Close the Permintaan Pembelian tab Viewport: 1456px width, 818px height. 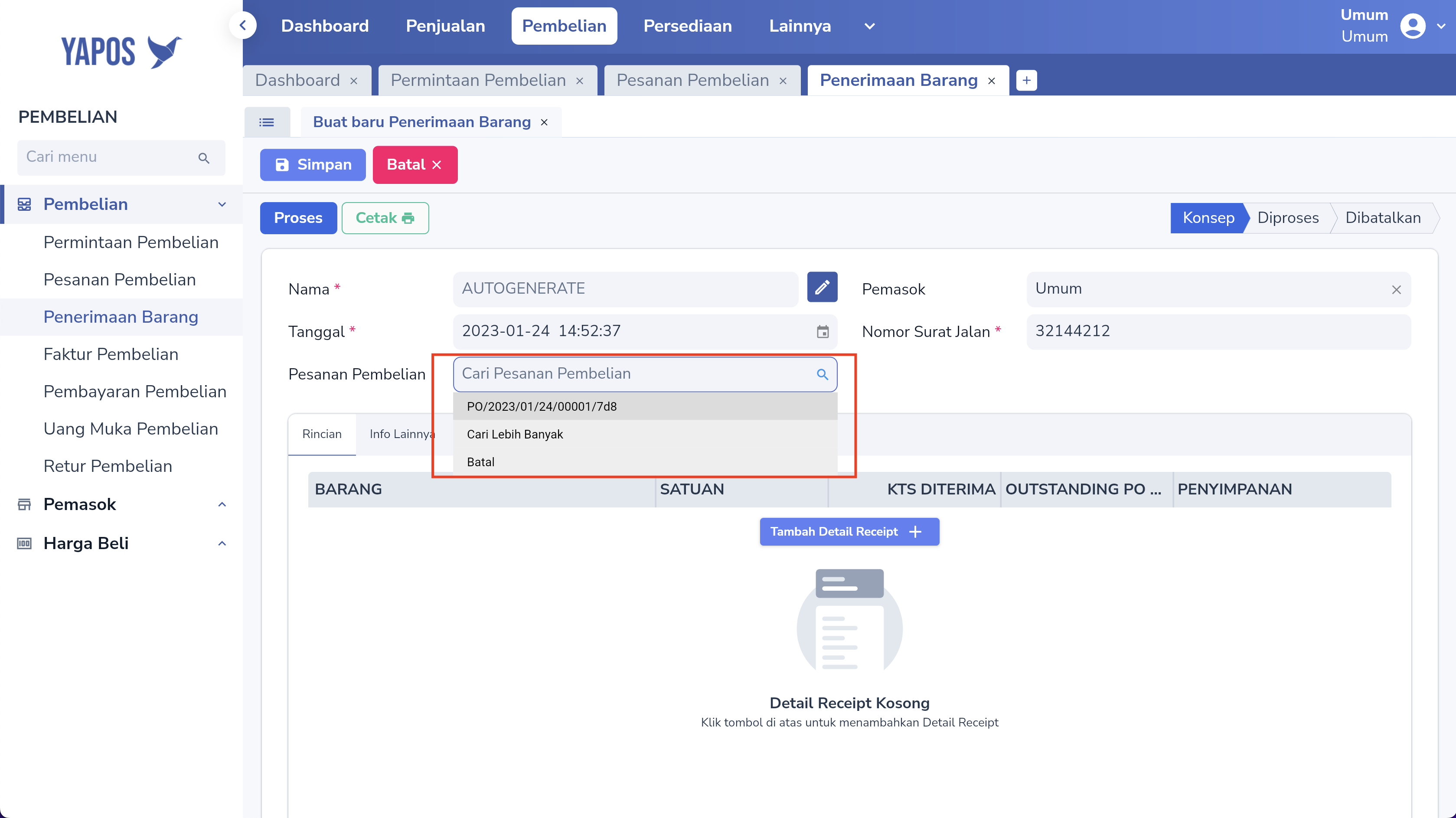580,81
